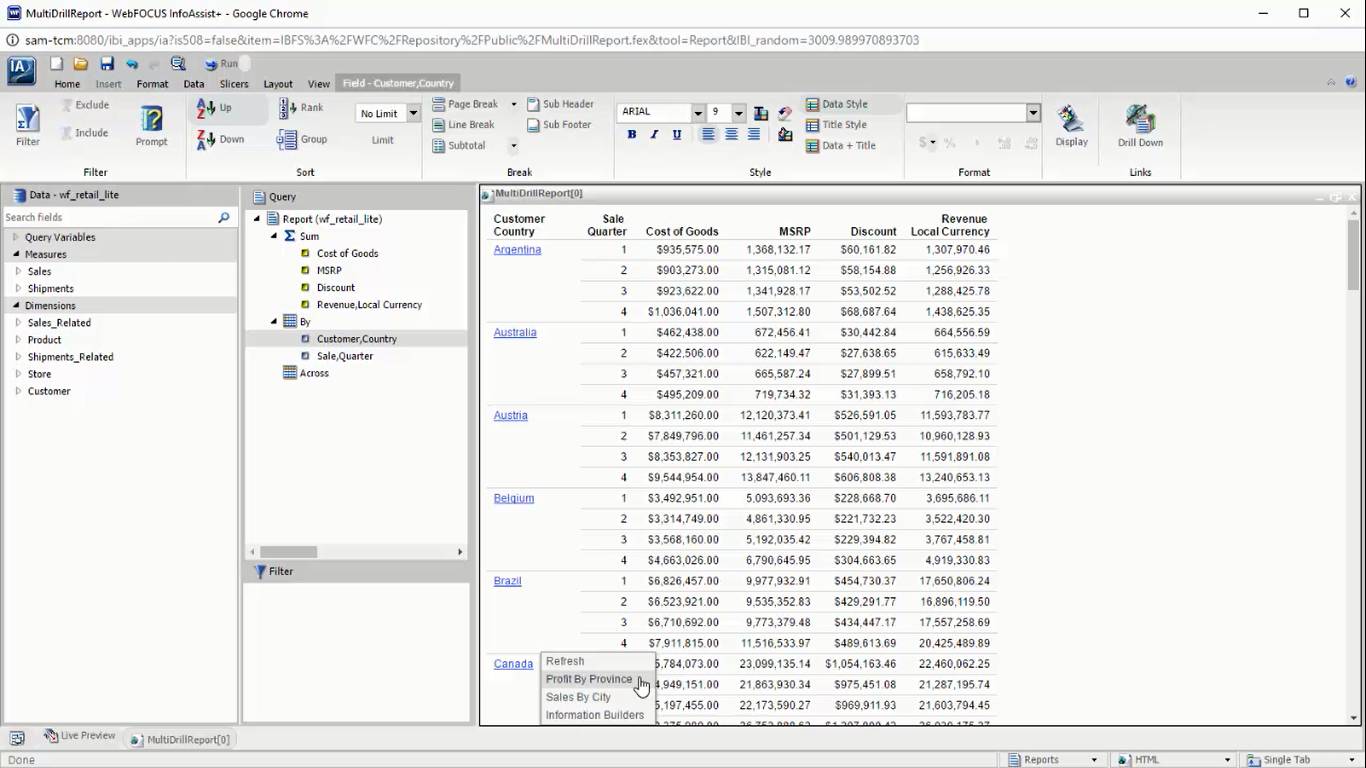
Task: Open the Brazil drill-down link
Action: click(508, 581)
